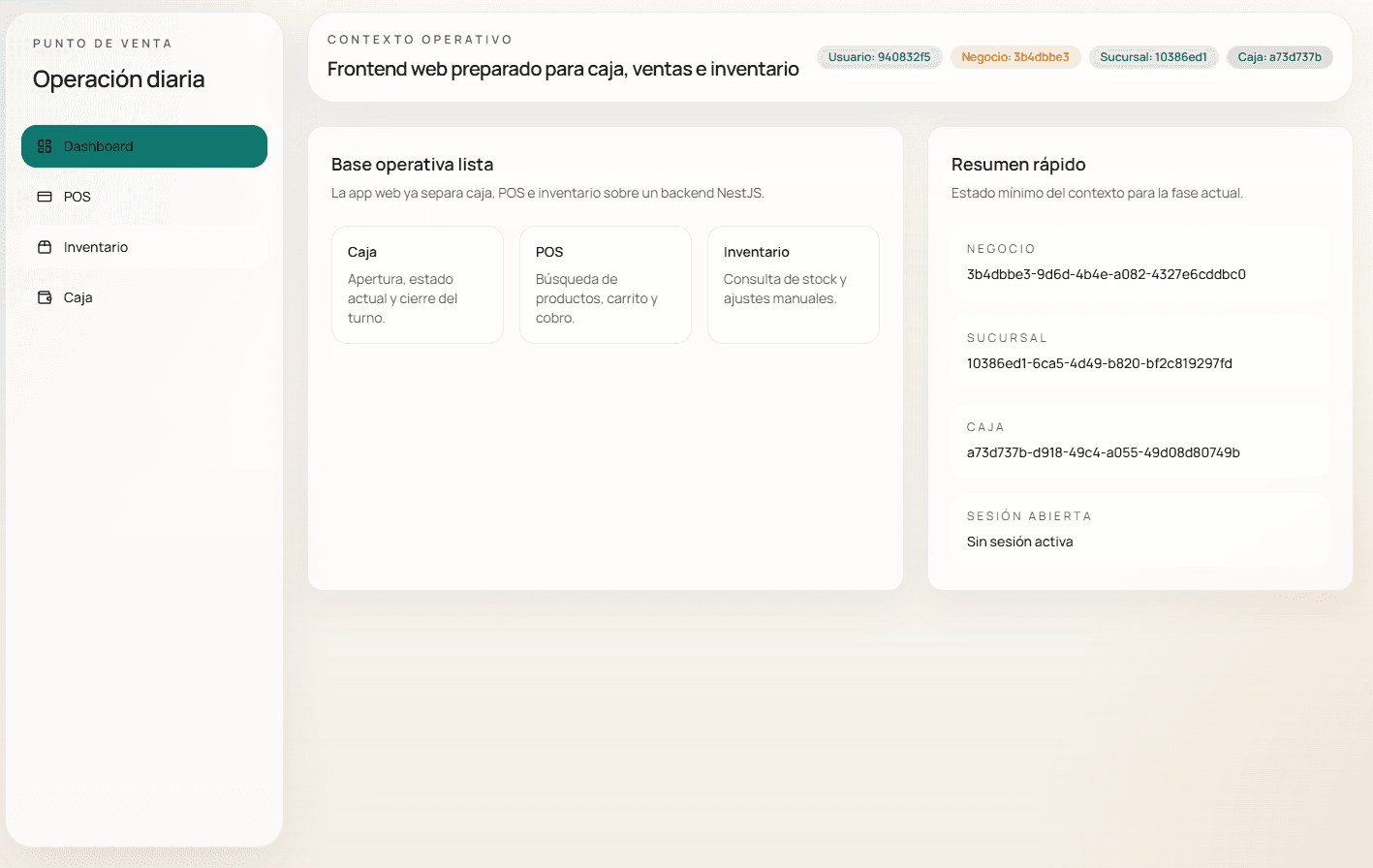The image size is (1373, 868).
Task: Click the Caja: a73d737b badge
Action: 1279,56
